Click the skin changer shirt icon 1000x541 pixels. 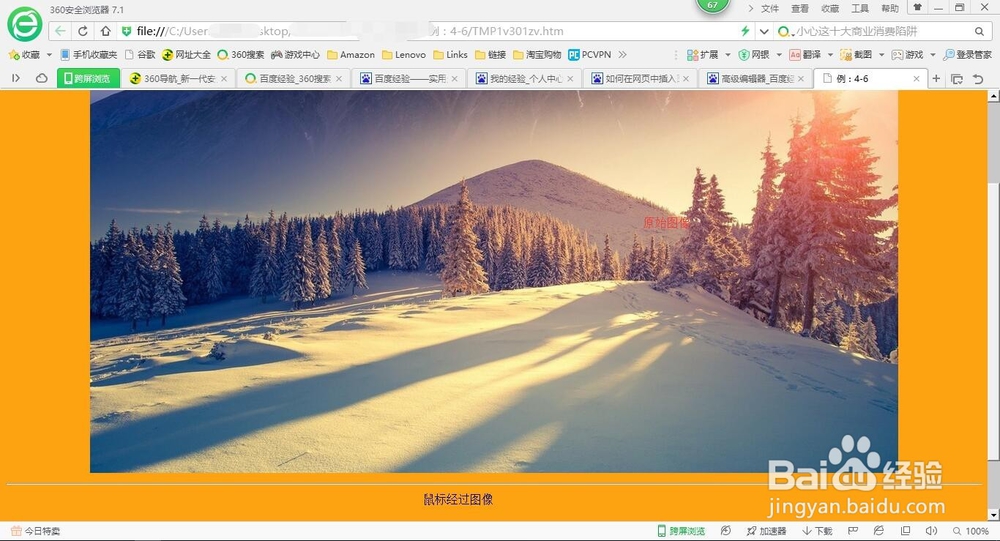coord(917,8)
